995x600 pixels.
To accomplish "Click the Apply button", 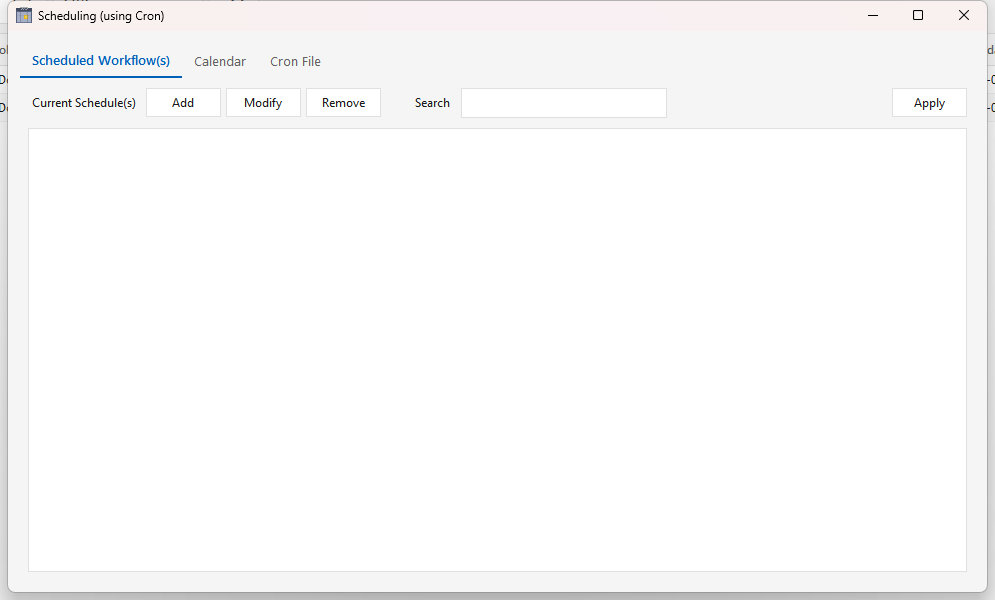I will coord(929,103).
